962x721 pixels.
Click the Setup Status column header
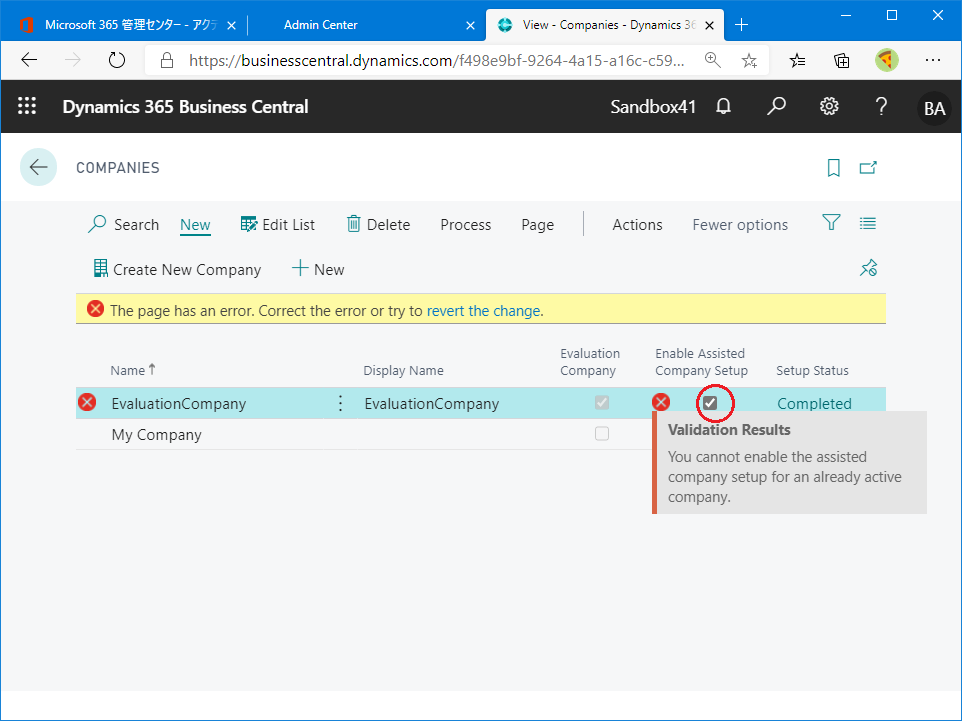(x=812, y=371)
